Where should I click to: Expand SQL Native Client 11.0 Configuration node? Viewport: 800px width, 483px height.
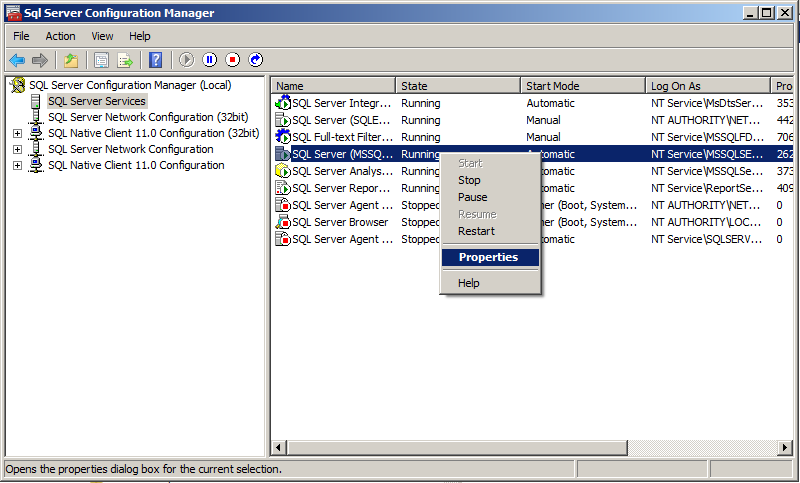17,165
